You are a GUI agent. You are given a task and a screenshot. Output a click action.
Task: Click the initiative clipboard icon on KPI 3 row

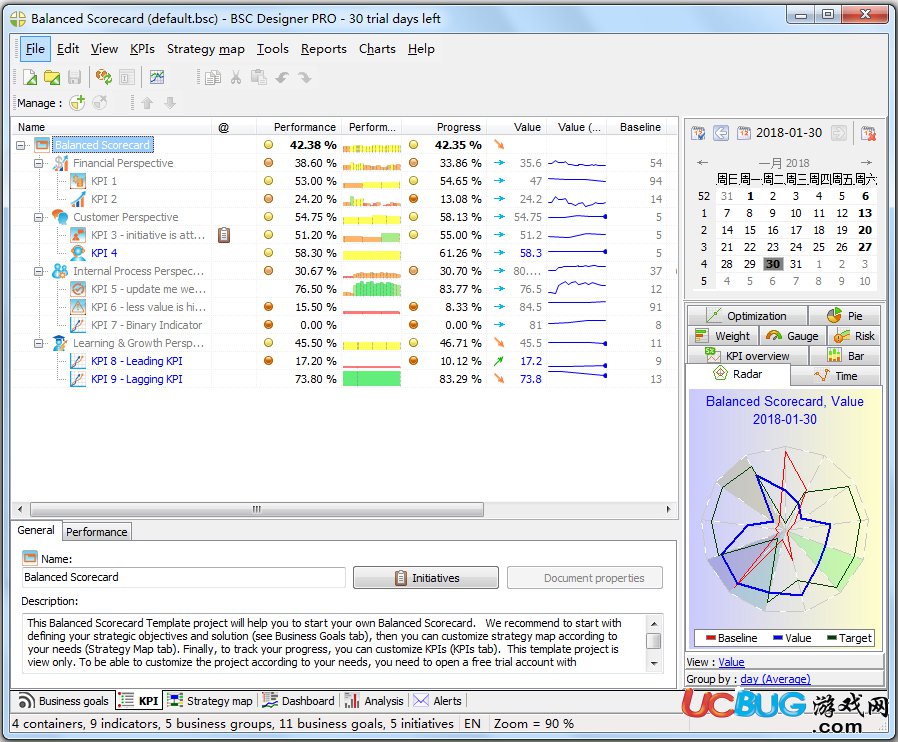224,235
